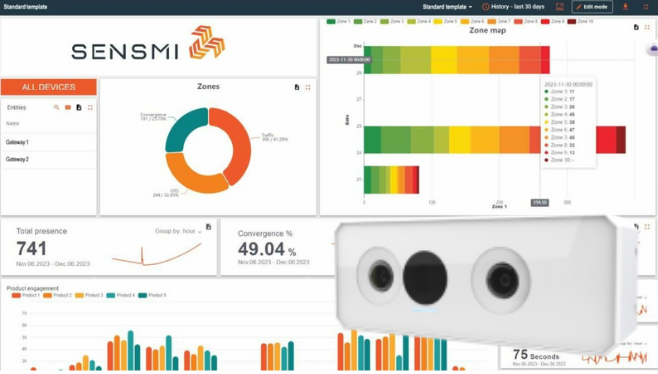This screenshot has width=658, height=374.
Task: Toggle Product 5 in Product engagement legend
Action: coord(152,296)
